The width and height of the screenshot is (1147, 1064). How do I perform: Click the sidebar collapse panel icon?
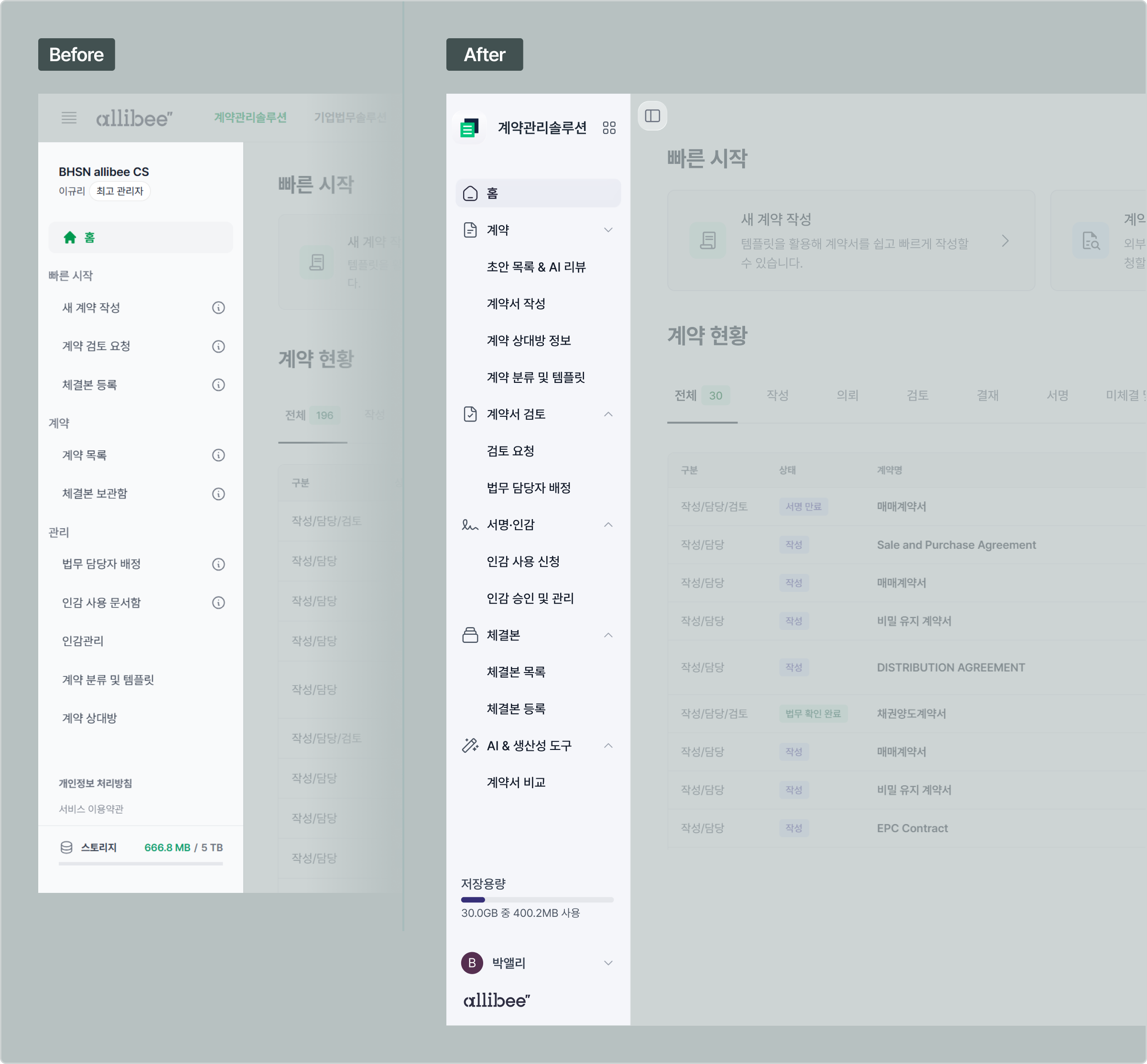coord(652,116)
